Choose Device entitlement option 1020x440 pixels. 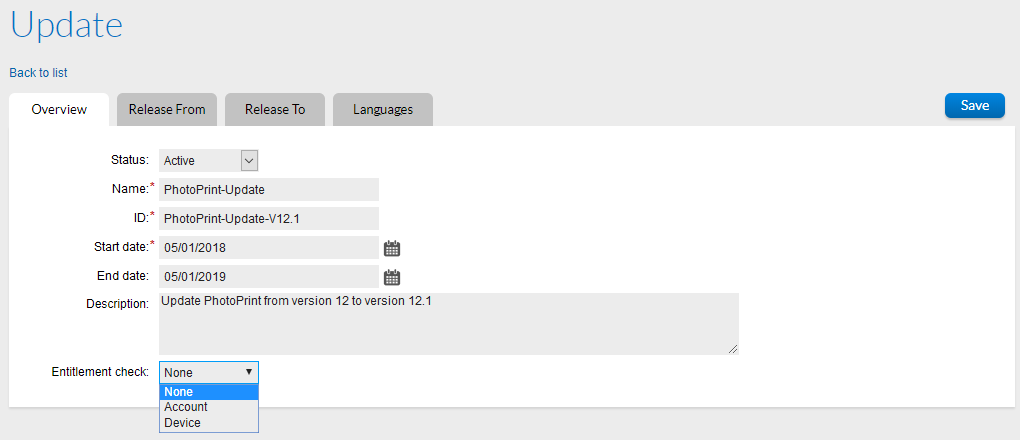208,423
